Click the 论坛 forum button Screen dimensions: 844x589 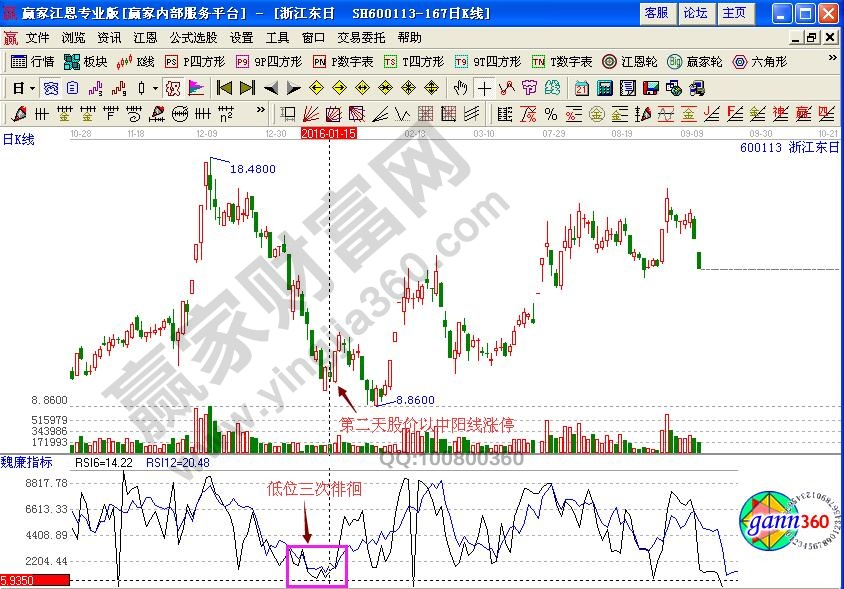pyautogui.click(x=695, y=13)
